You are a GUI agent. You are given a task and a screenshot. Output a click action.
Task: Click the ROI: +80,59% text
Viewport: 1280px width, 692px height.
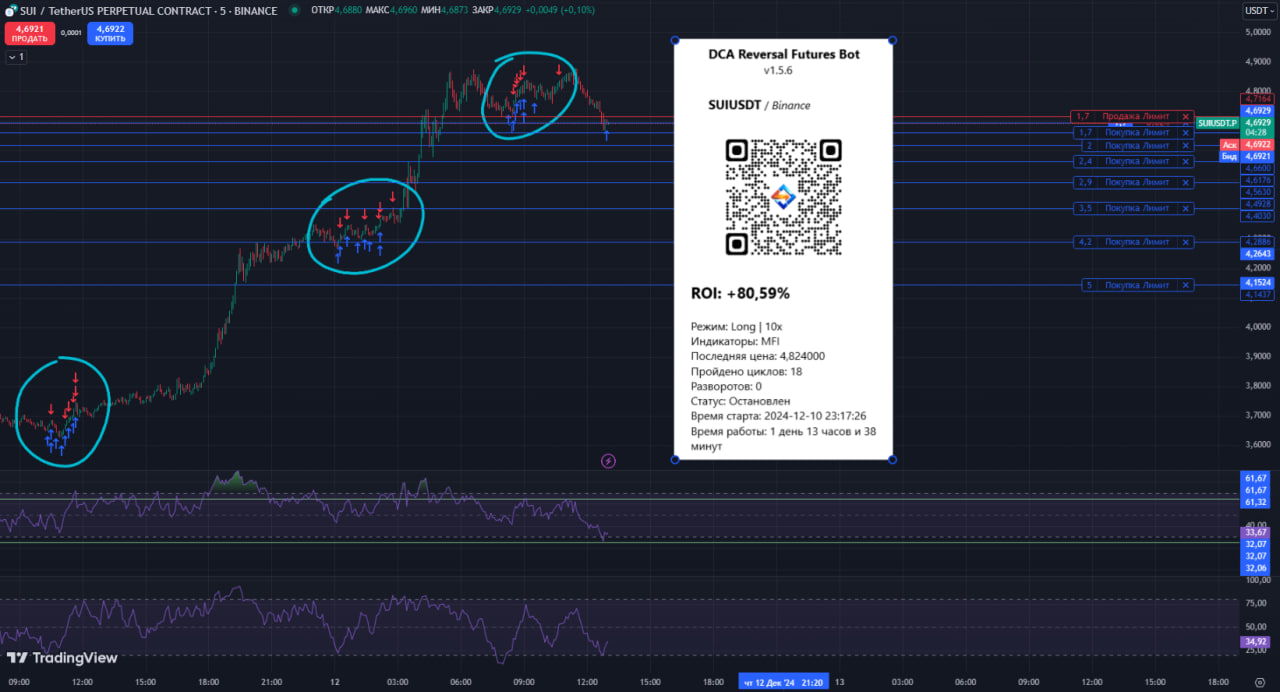pyautogui.click(x=740, y=293)
